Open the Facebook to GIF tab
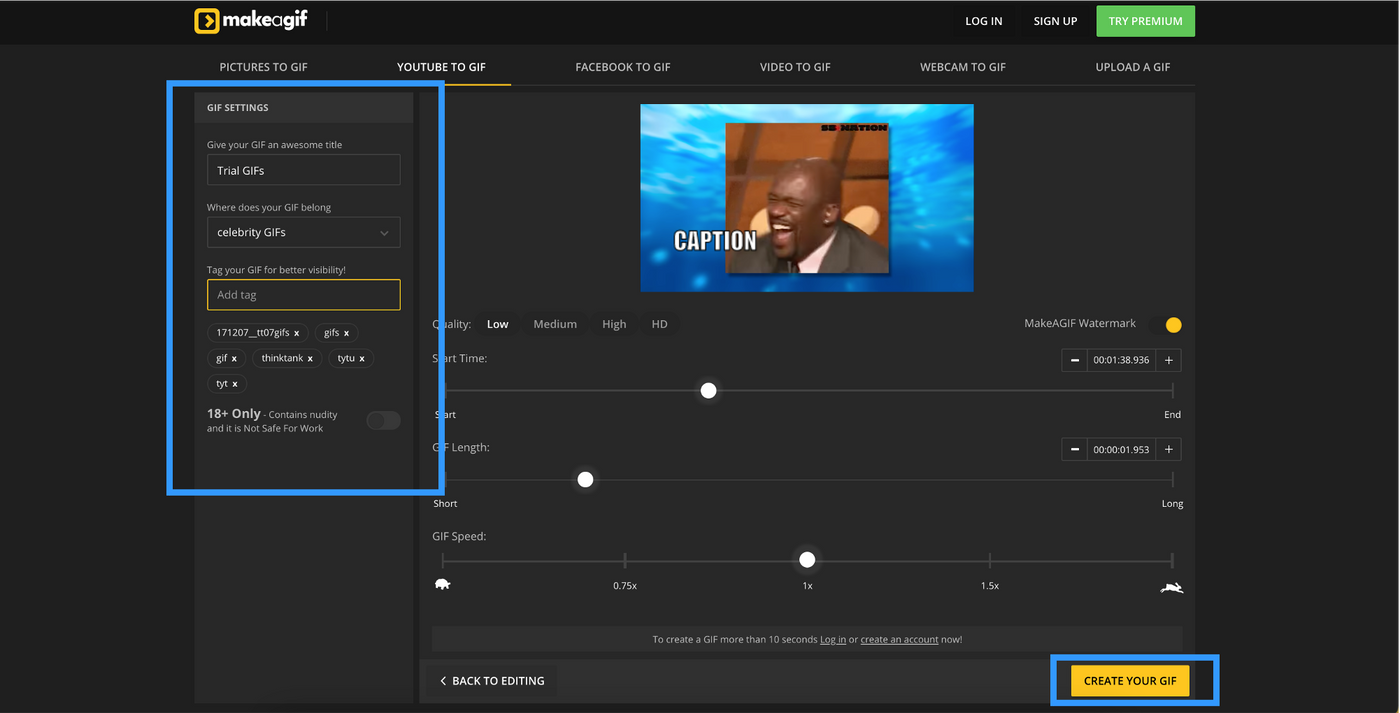Image resolution: width=1400 pixels, height=713 pixels. tap(623, 67)
